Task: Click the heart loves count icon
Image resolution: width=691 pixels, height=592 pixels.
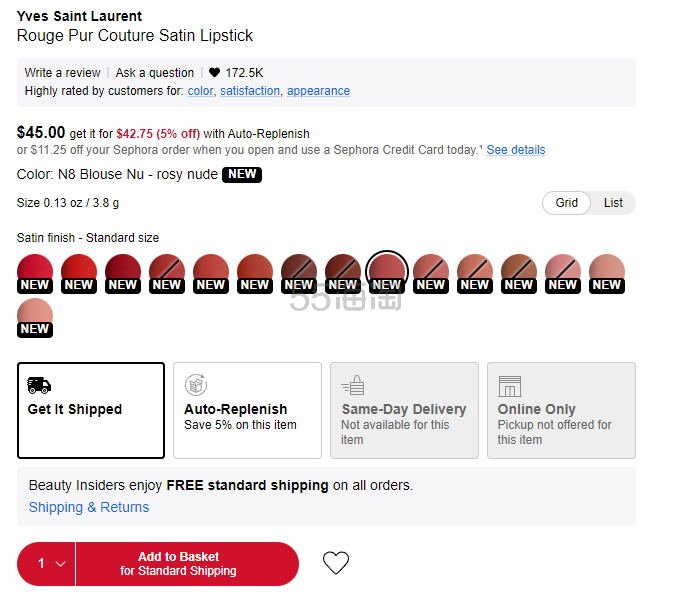Action: 214,72
